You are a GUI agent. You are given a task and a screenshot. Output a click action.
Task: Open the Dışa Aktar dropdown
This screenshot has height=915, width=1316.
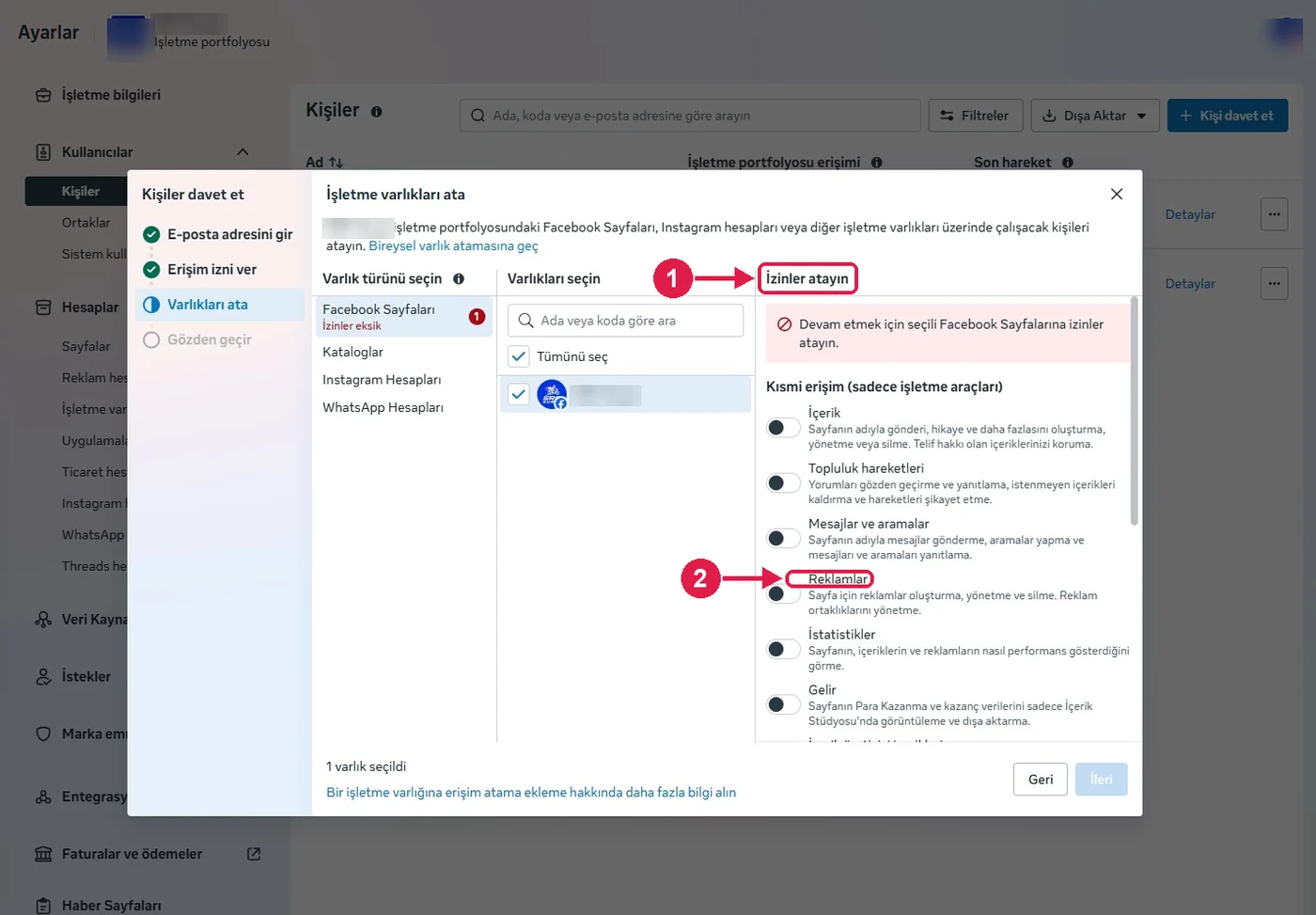pos(1095,116)
